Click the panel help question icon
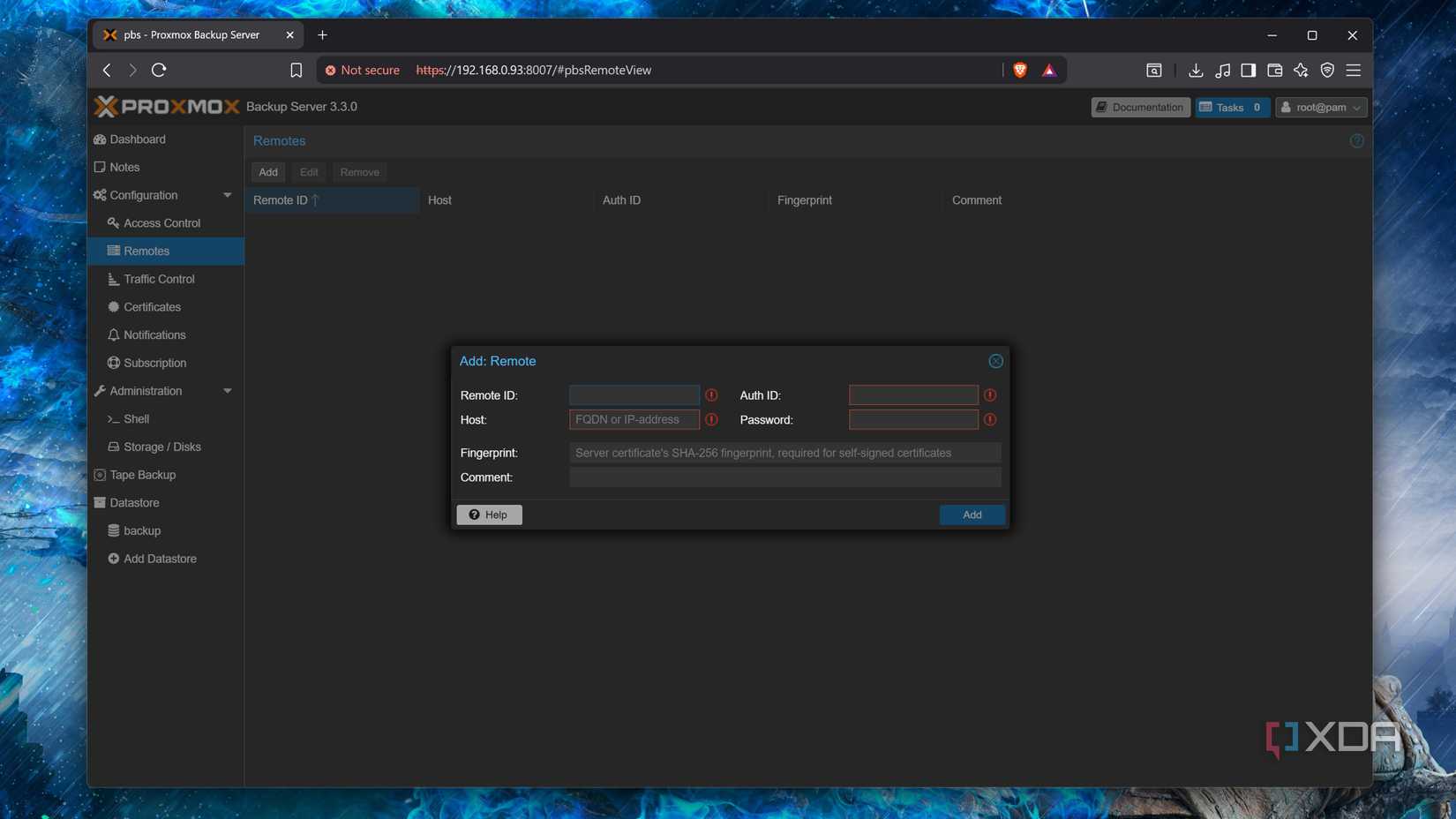The height and width of the screenshot is (819, 1456). tap(1356, 140)
